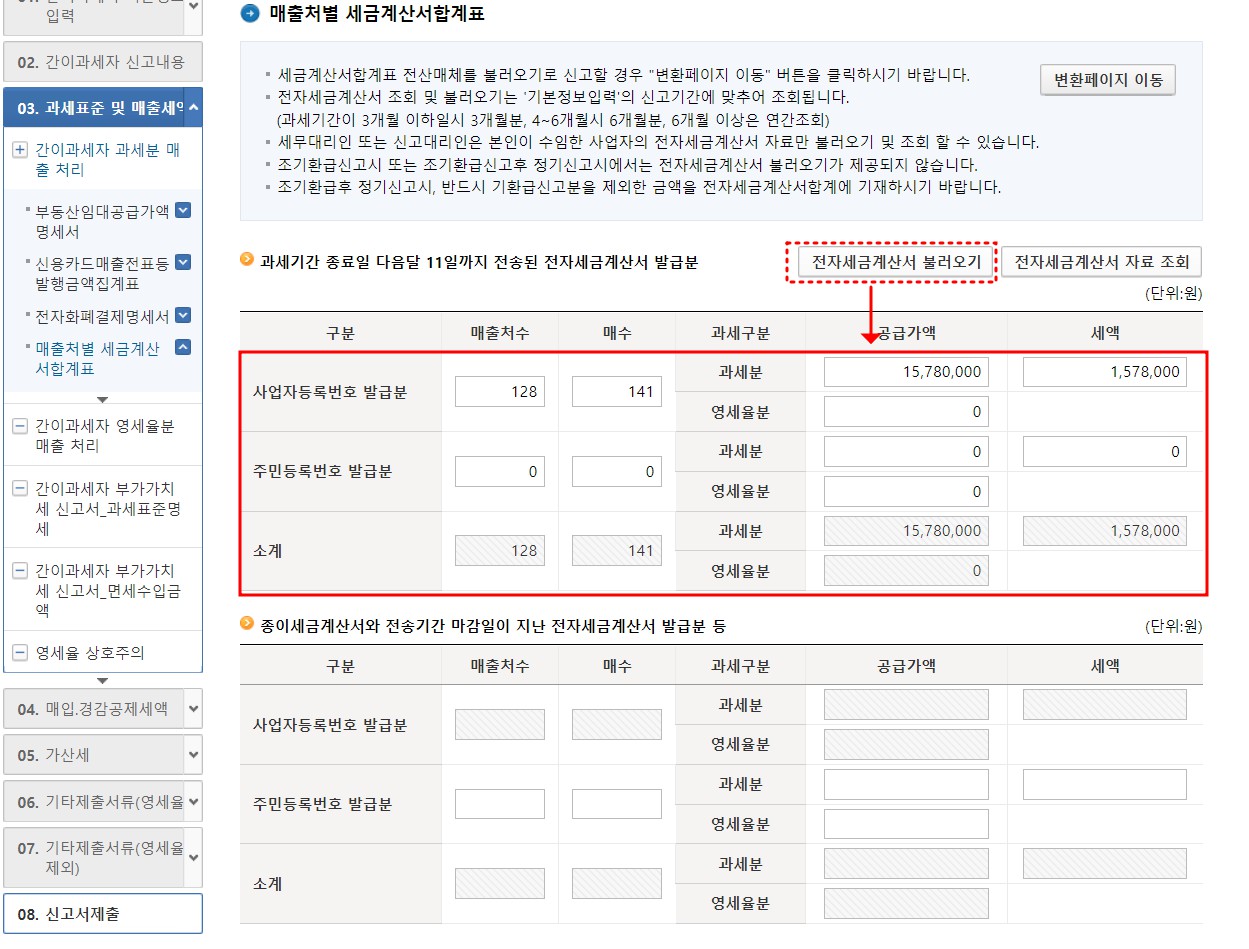Click the 전자세금계산서 불러오기 button
Viewport: 1249px width, 949px height.
pyautogui.click(x=893, y=262)
